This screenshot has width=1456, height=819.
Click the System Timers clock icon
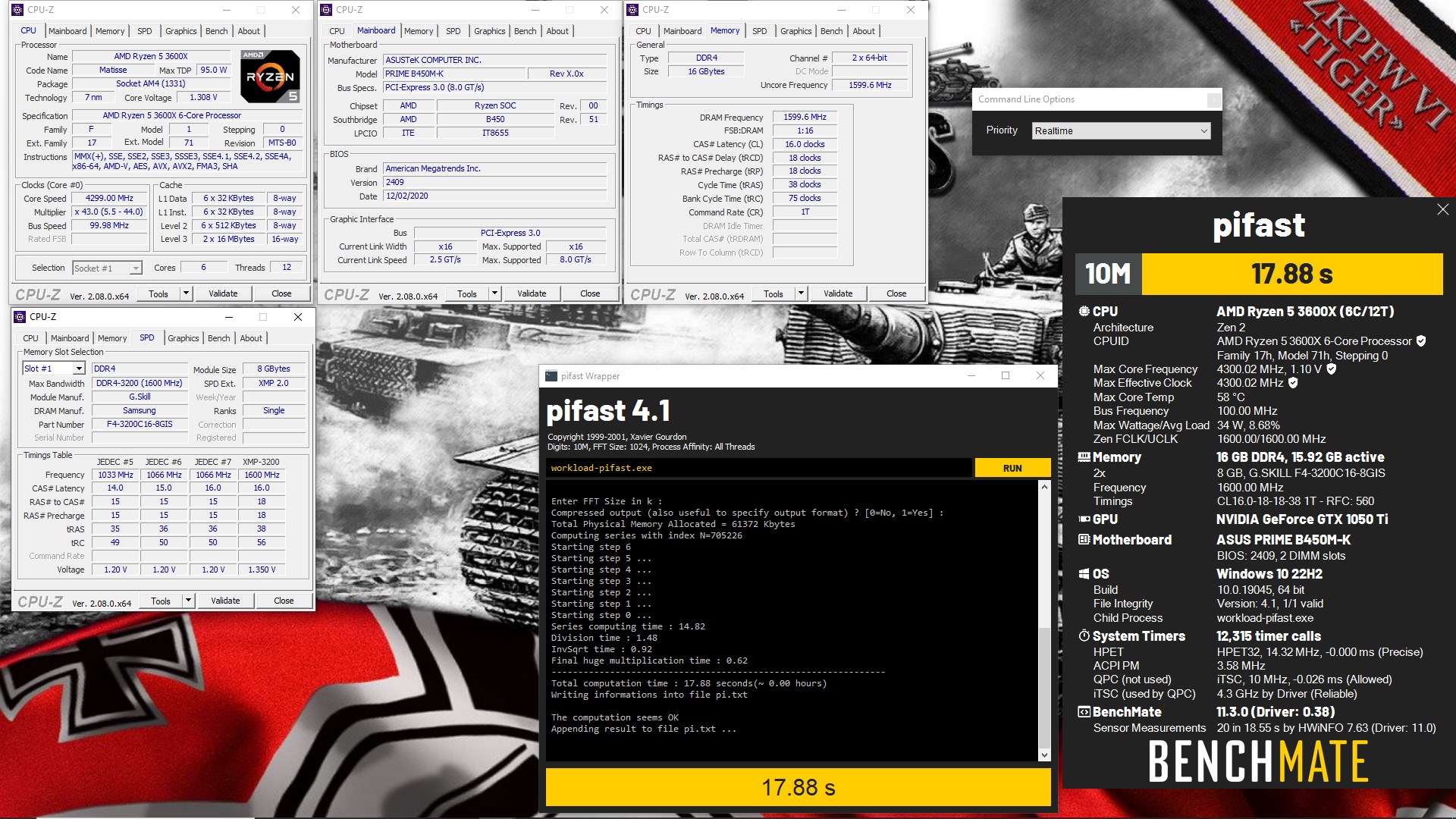tap(1084, 636)
